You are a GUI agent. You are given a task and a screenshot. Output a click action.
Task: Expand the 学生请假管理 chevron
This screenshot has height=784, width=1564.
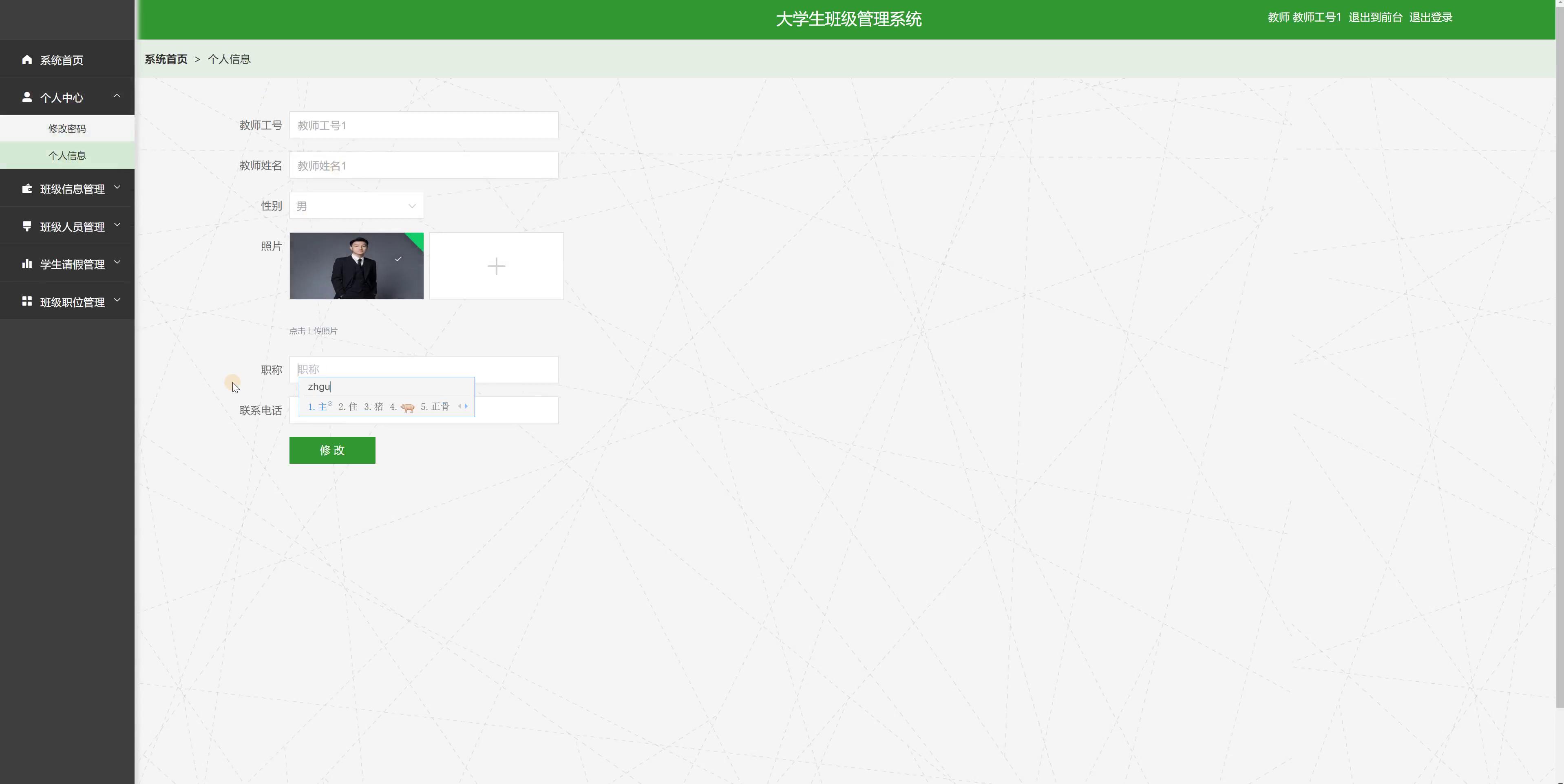(117, 263)
